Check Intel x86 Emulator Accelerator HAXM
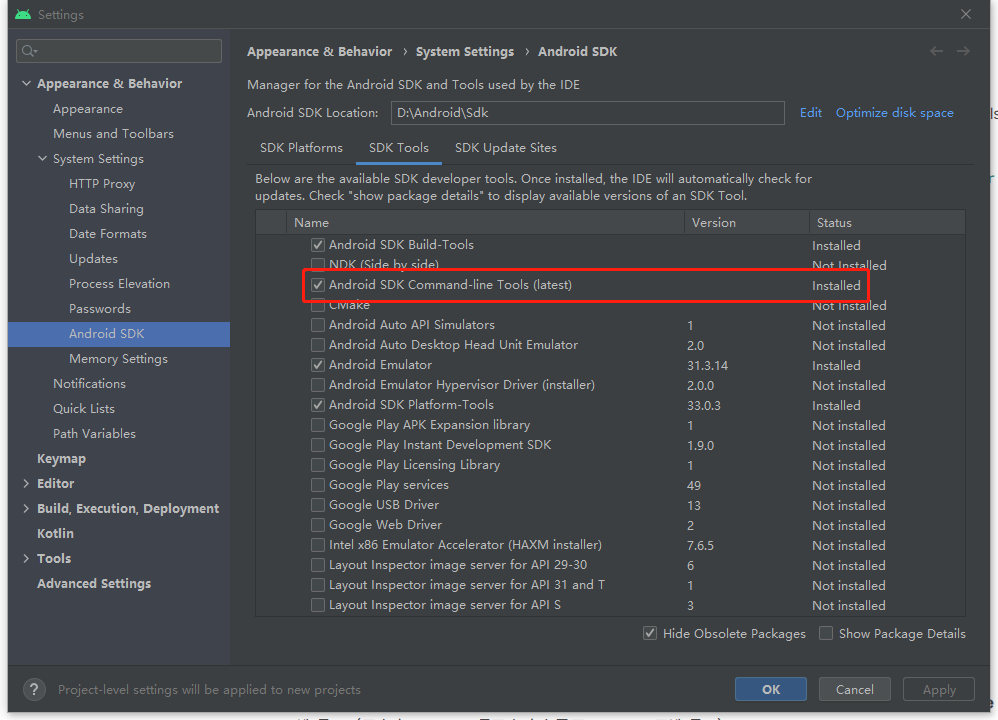 tap(318, 546)
